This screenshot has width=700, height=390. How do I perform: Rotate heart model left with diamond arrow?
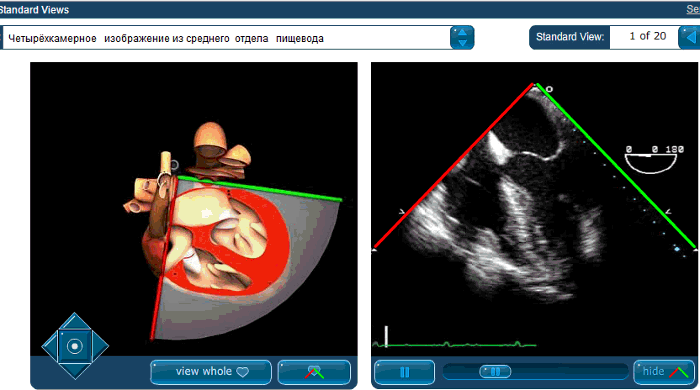coord(50,346)
